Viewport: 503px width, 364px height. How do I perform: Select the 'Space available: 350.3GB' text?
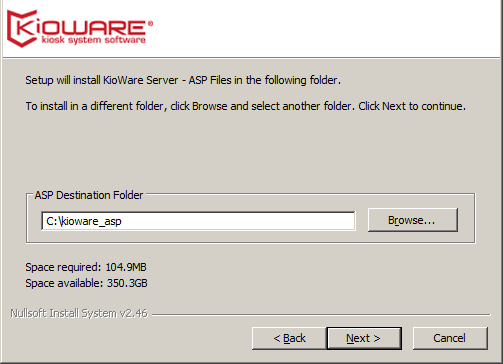[86, 283]
